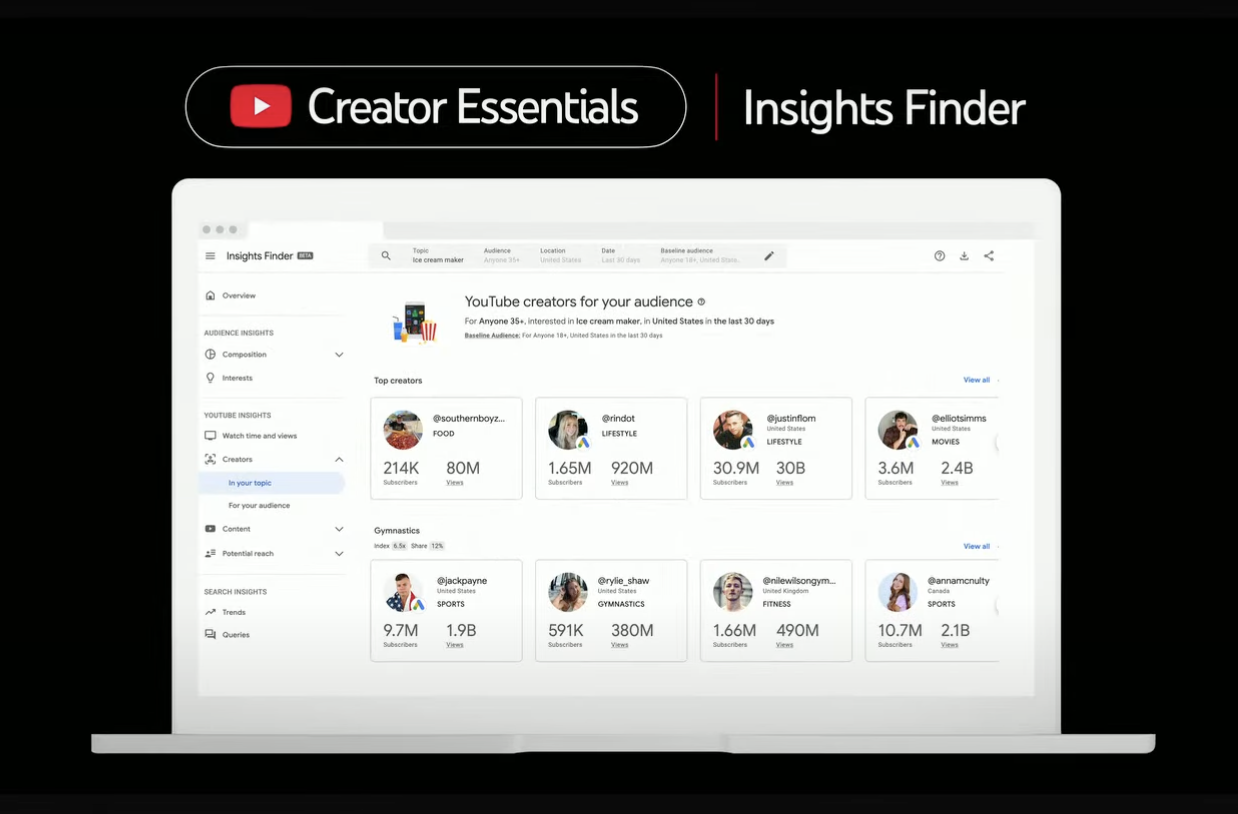
Task: Click the info icon beside page heading
Action: point(701,302)
